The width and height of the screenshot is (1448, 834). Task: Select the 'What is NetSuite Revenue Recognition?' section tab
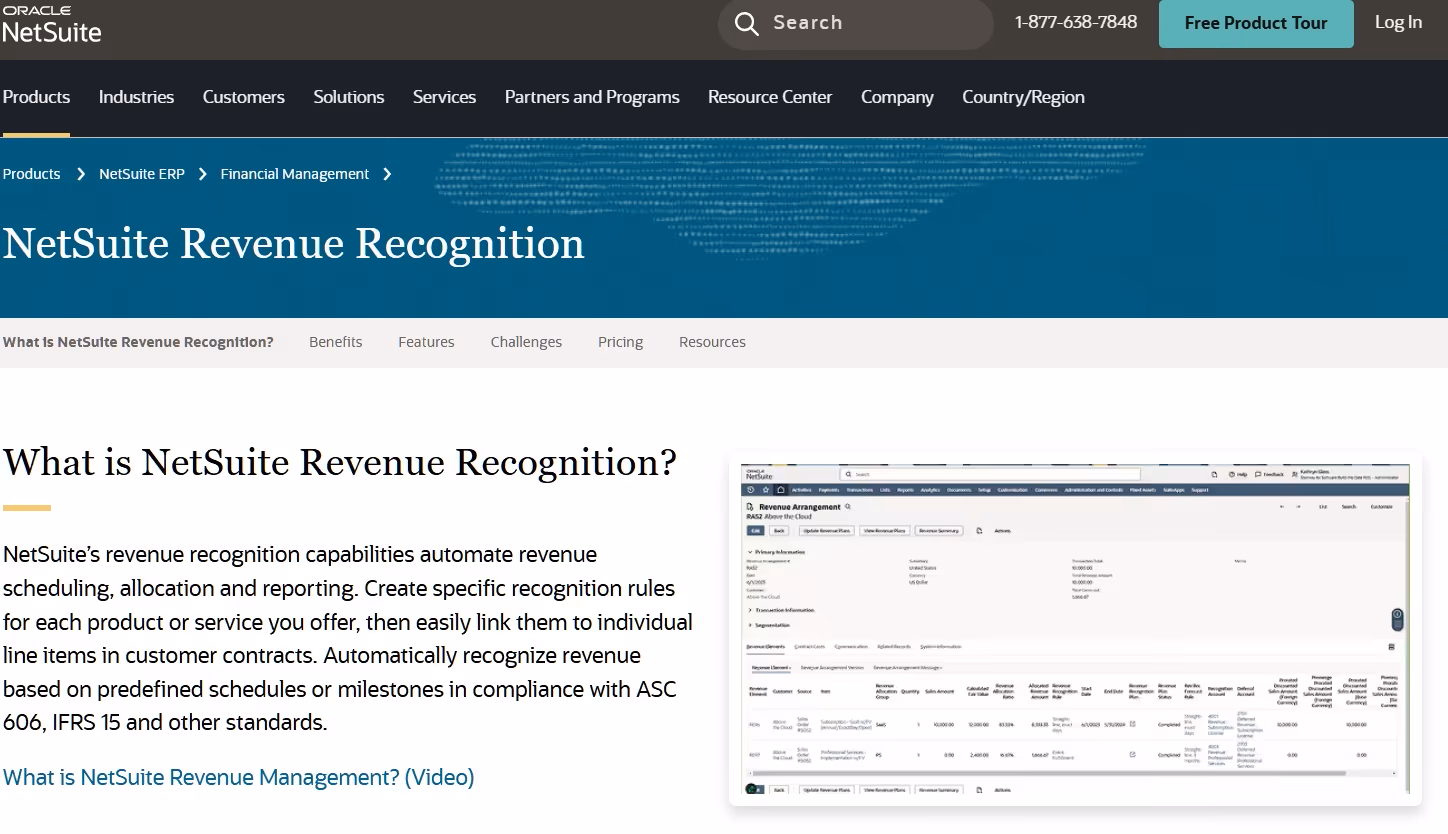(138, 342)
